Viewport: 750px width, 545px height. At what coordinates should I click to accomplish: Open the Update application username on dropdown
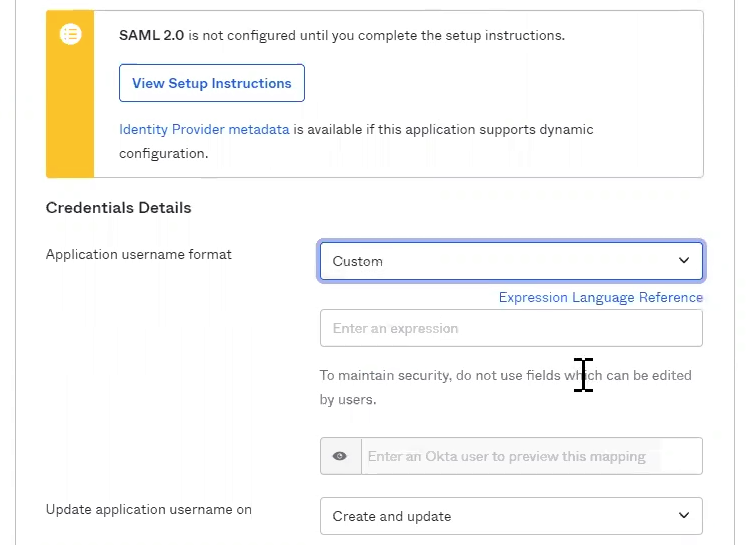510,516
